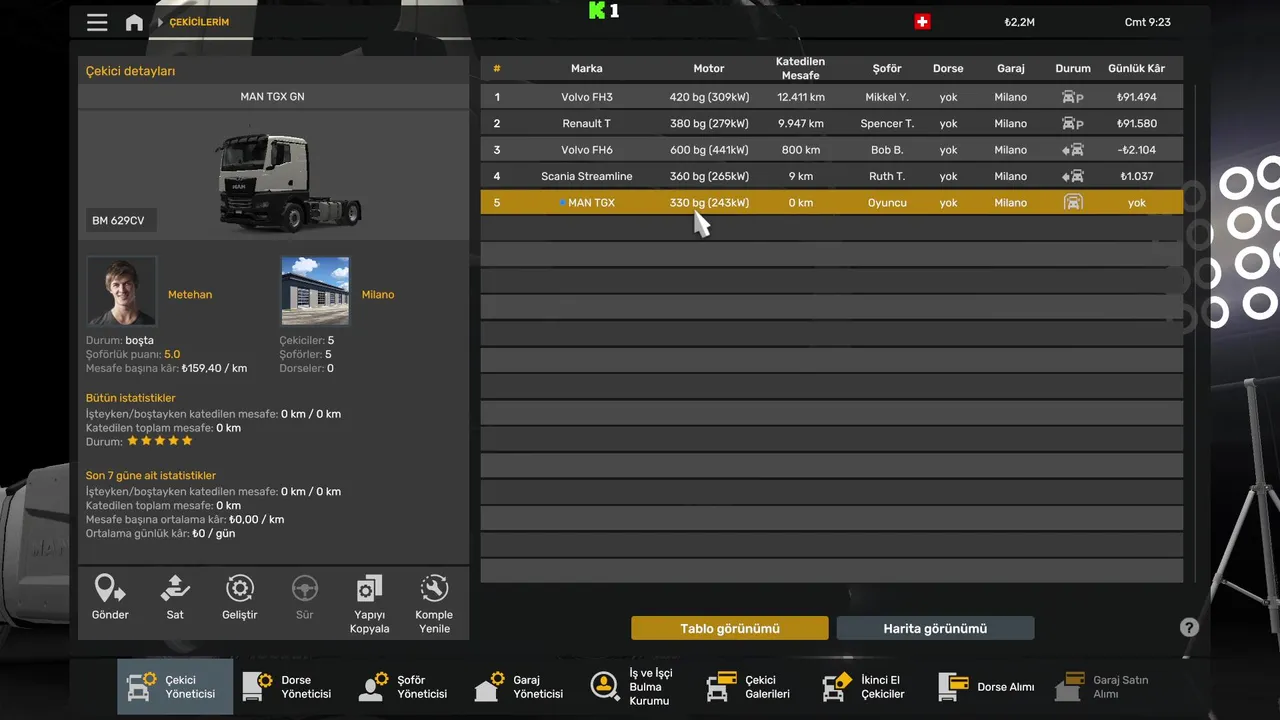Sort table by # column
This screenshot has height=720, width=1280.
[497, 68]
